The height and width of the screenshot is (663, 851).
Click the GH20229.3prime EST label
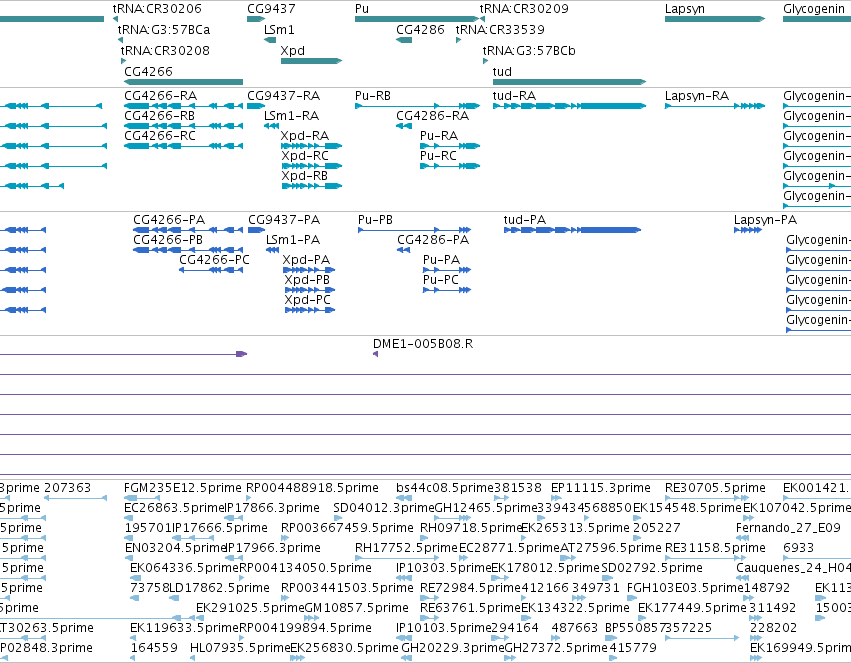tap(453, 648)
